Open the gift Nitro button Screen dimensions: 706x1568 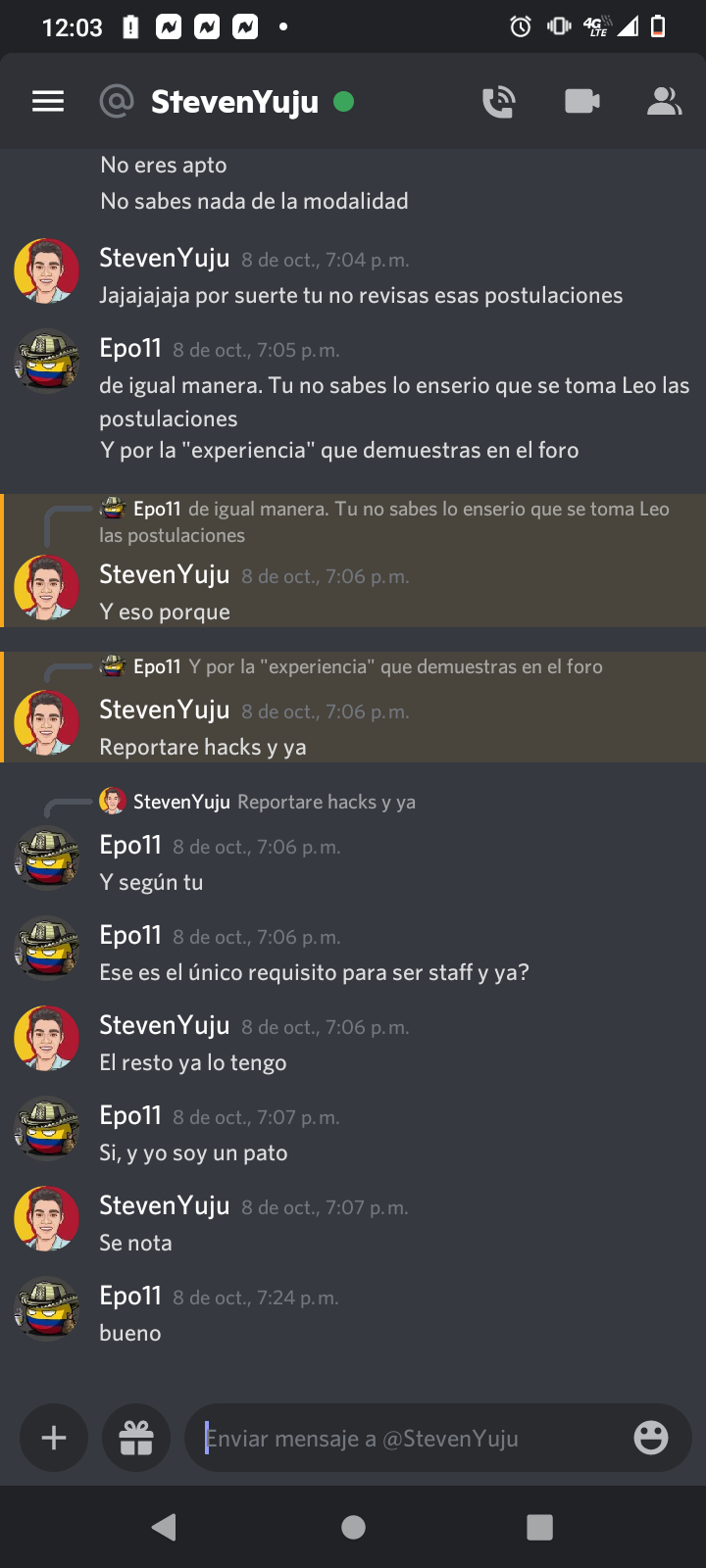[136, 1438]
